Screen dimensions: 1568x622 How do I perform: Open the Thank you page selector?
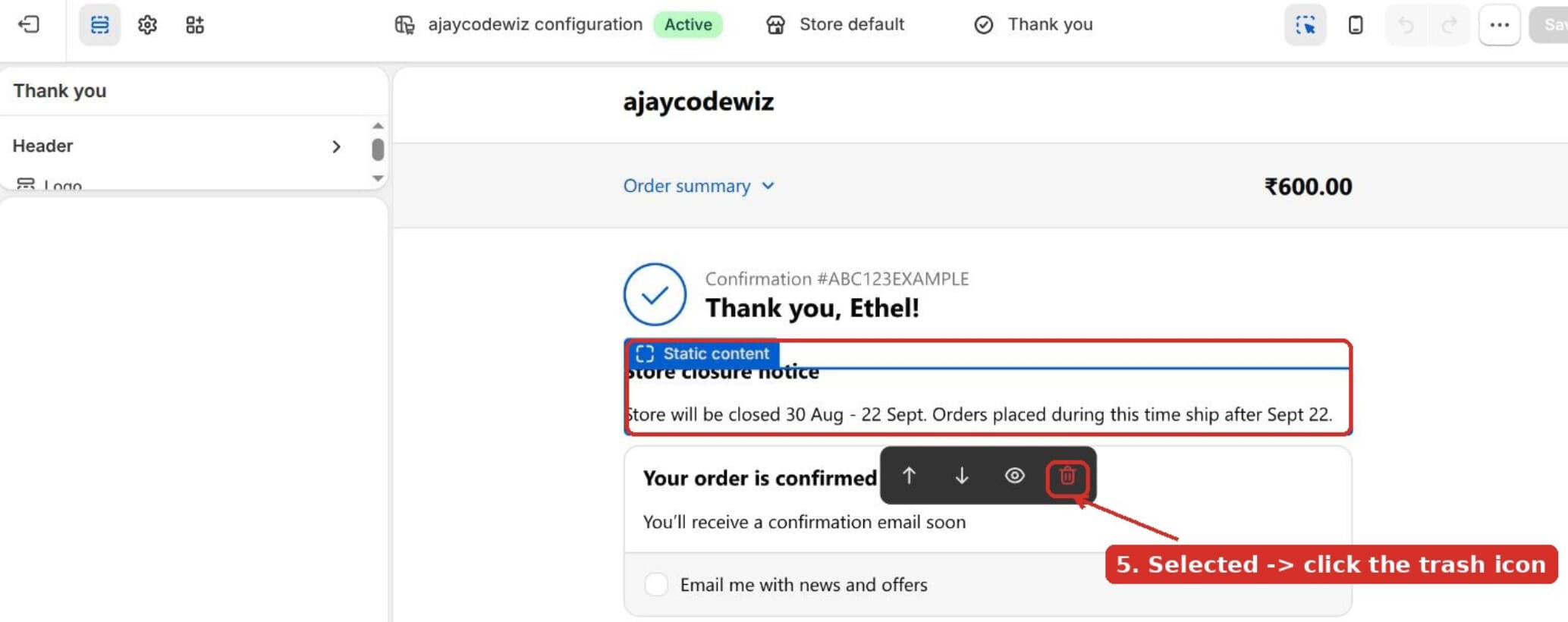pyautogui.click(x=1033, y=24)
